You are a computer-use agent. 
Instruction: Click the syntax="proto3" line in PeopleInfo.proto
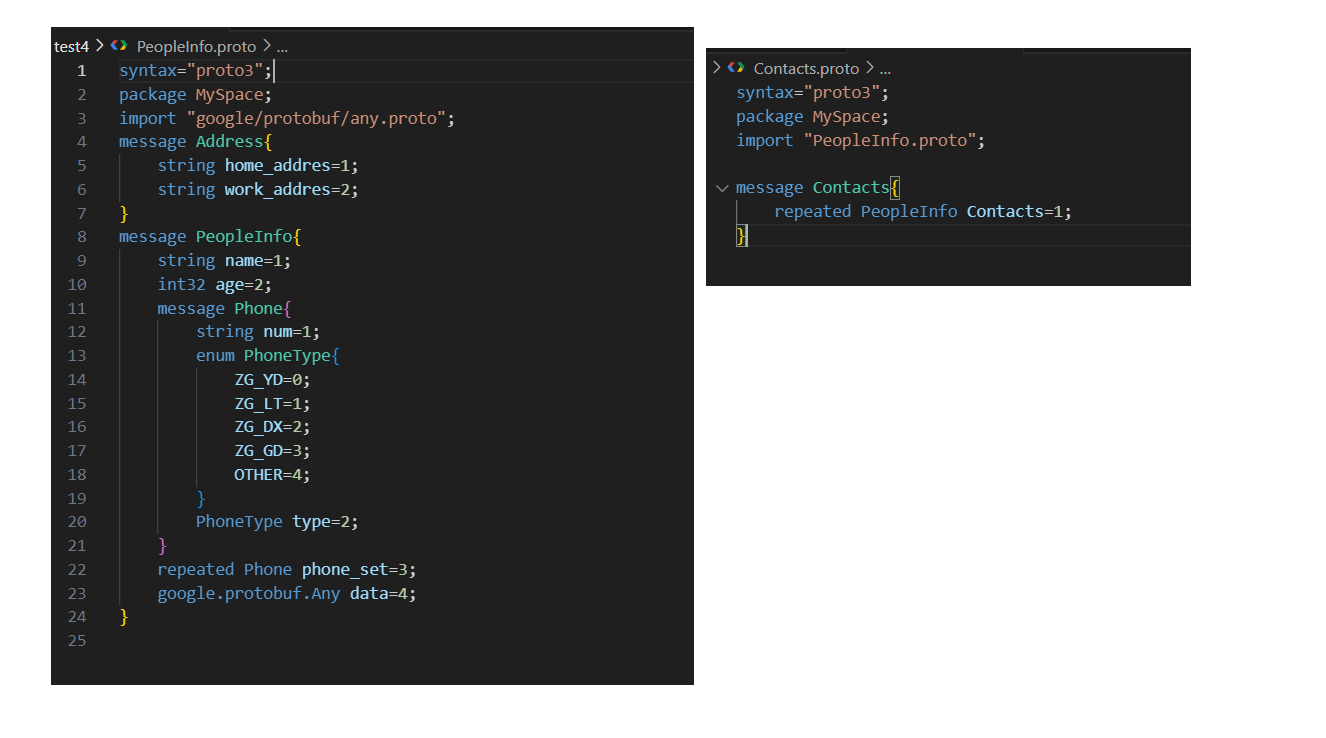click(x=196, y=70)
